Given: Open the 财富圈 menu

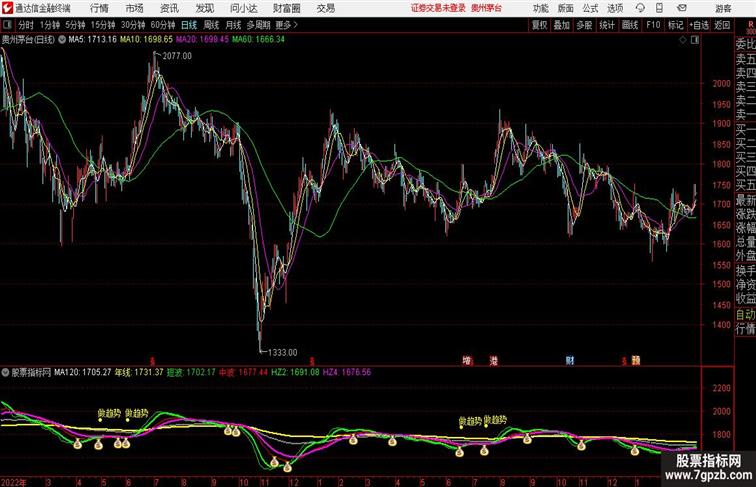Looking at the screenshot, I should pos(287,8).
